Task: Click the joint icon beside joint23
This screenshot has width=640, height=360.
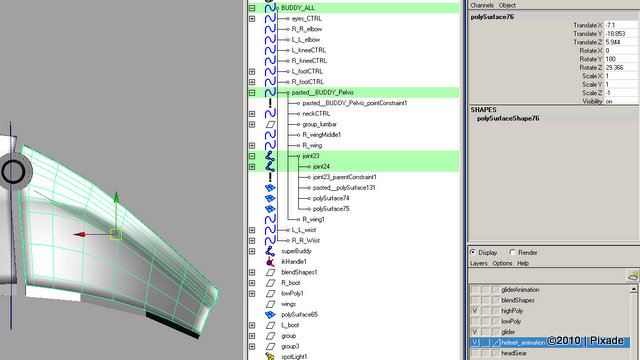Action: coord(270,156)
